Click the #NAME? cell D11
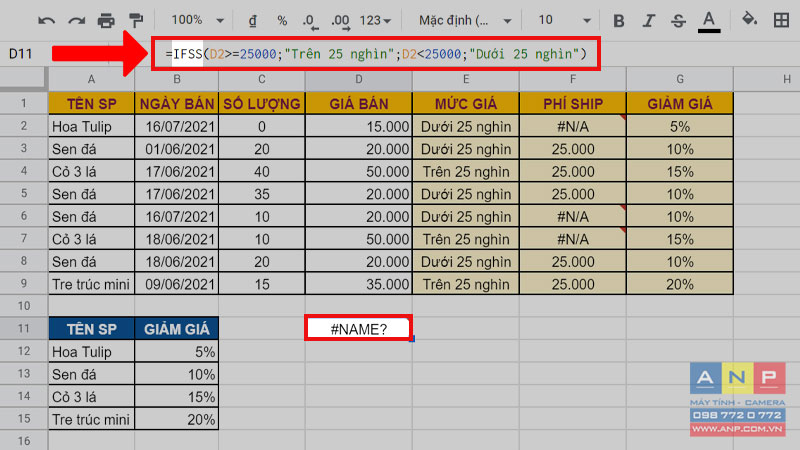Image resolution: width=800 pixels, height=450 pixels. point(359,329)
